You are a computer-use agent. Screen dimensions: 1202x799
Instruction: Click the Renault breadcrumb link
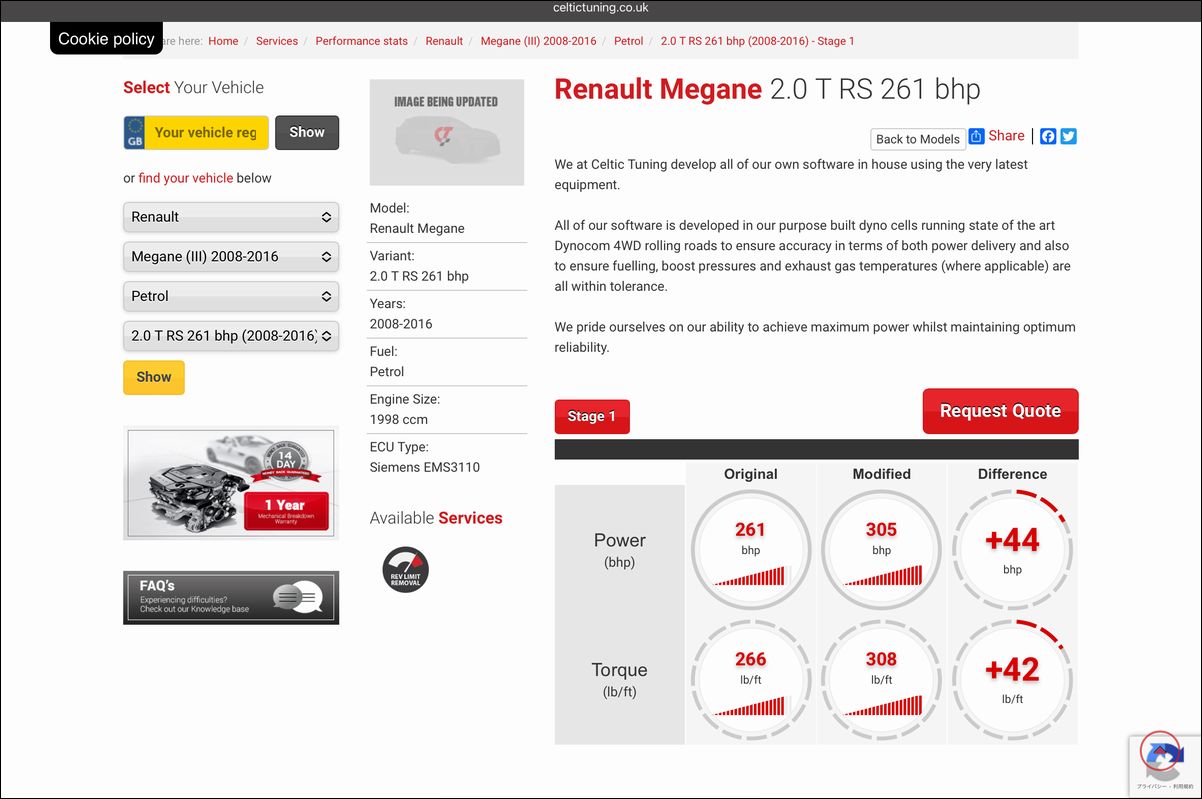[444, 41]
